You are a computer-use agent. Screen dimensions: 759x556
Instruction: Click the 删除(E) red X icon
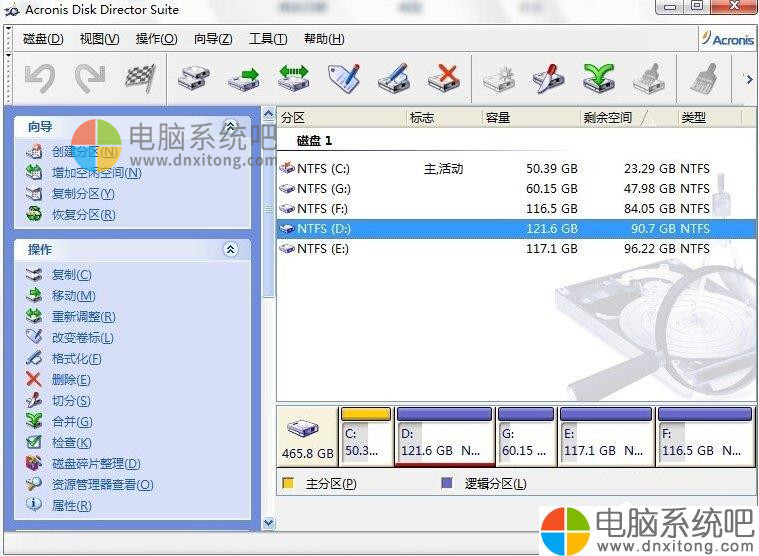[x=33, y=379]
